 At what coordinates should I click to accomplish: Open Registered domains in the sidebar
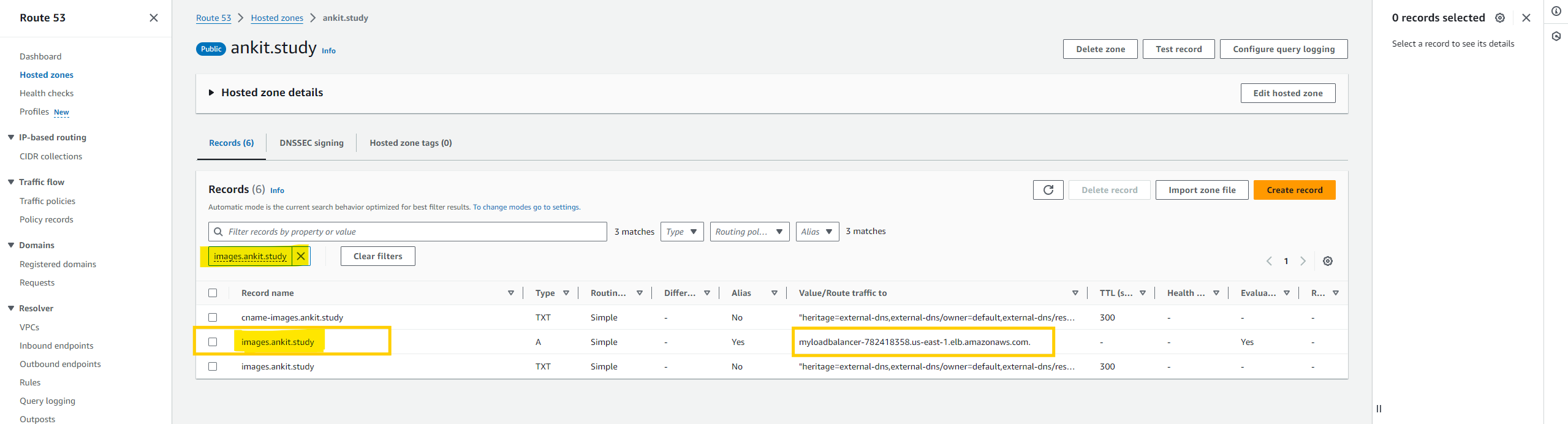pos(58,264)
